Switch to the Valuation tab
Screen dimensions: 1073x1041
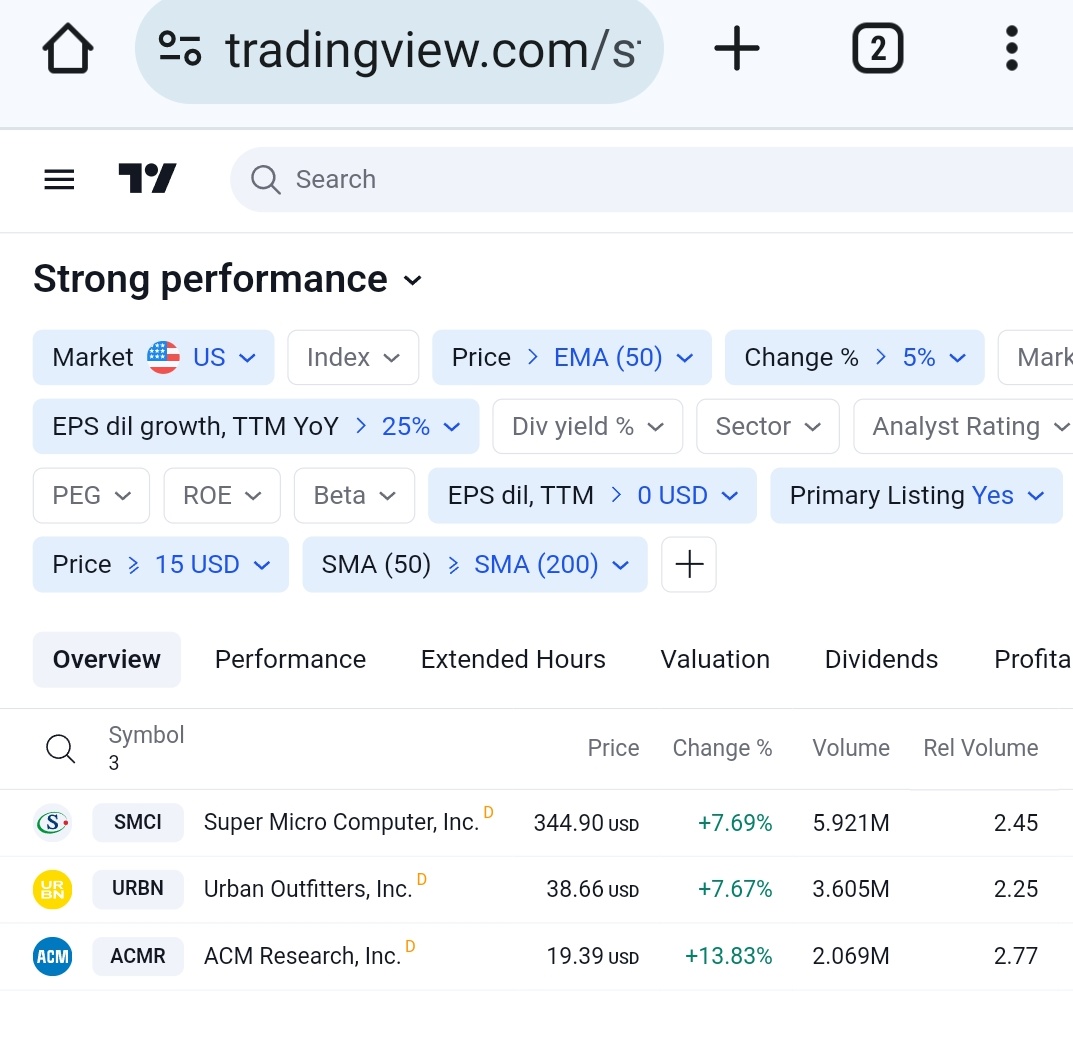pyautogui.click(x=715, y=659)
